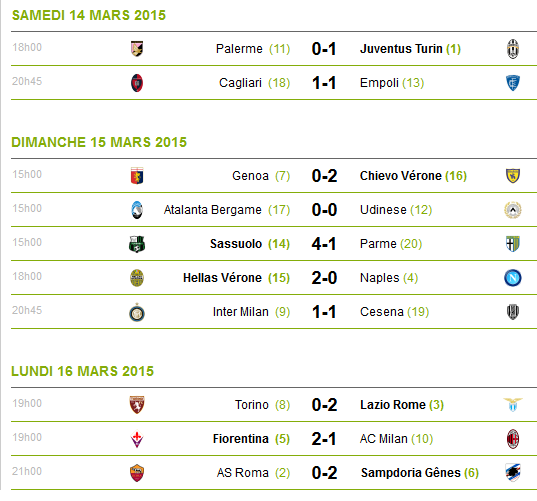Click the Inter Milan round crest
Screen dimensions: 537x501
(x=137, y=312)
